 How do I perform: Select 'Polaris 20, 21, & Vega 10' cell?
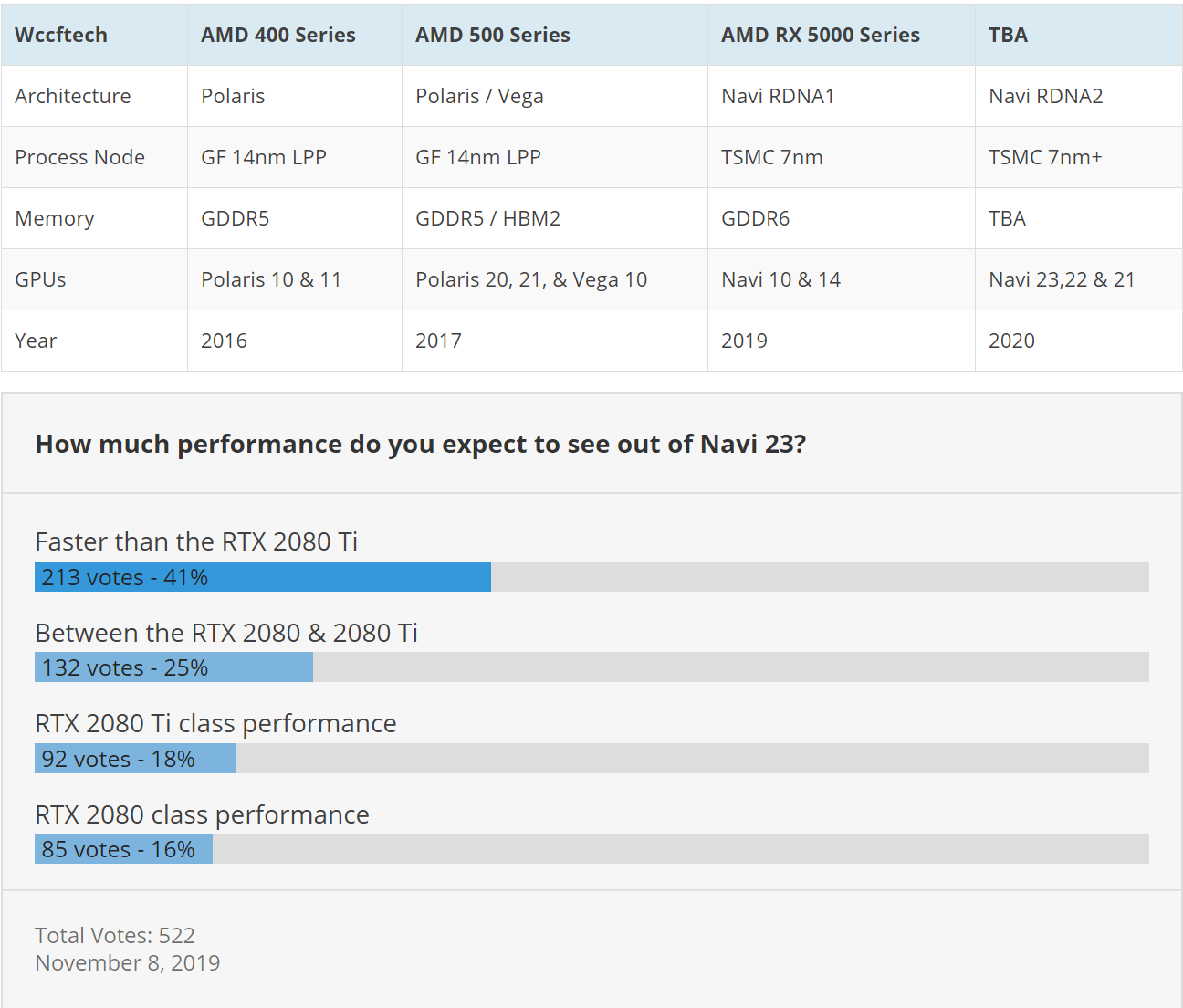555,279
